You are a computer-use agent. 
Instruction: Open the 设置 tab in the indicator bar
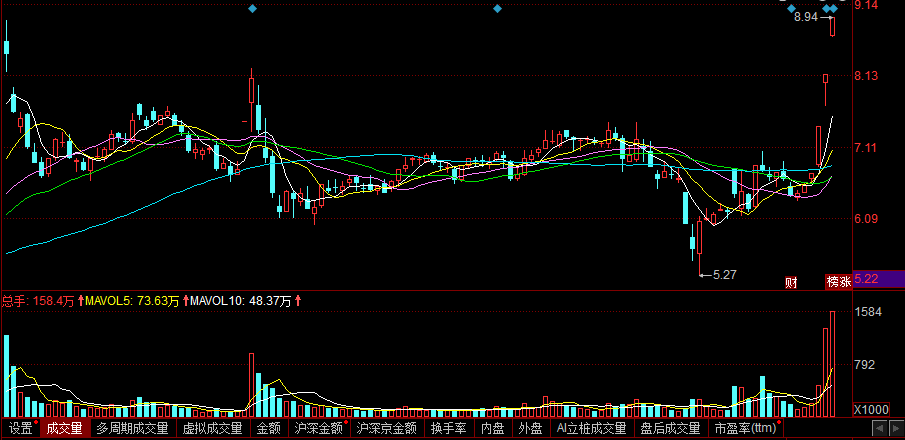coord(20,428)
